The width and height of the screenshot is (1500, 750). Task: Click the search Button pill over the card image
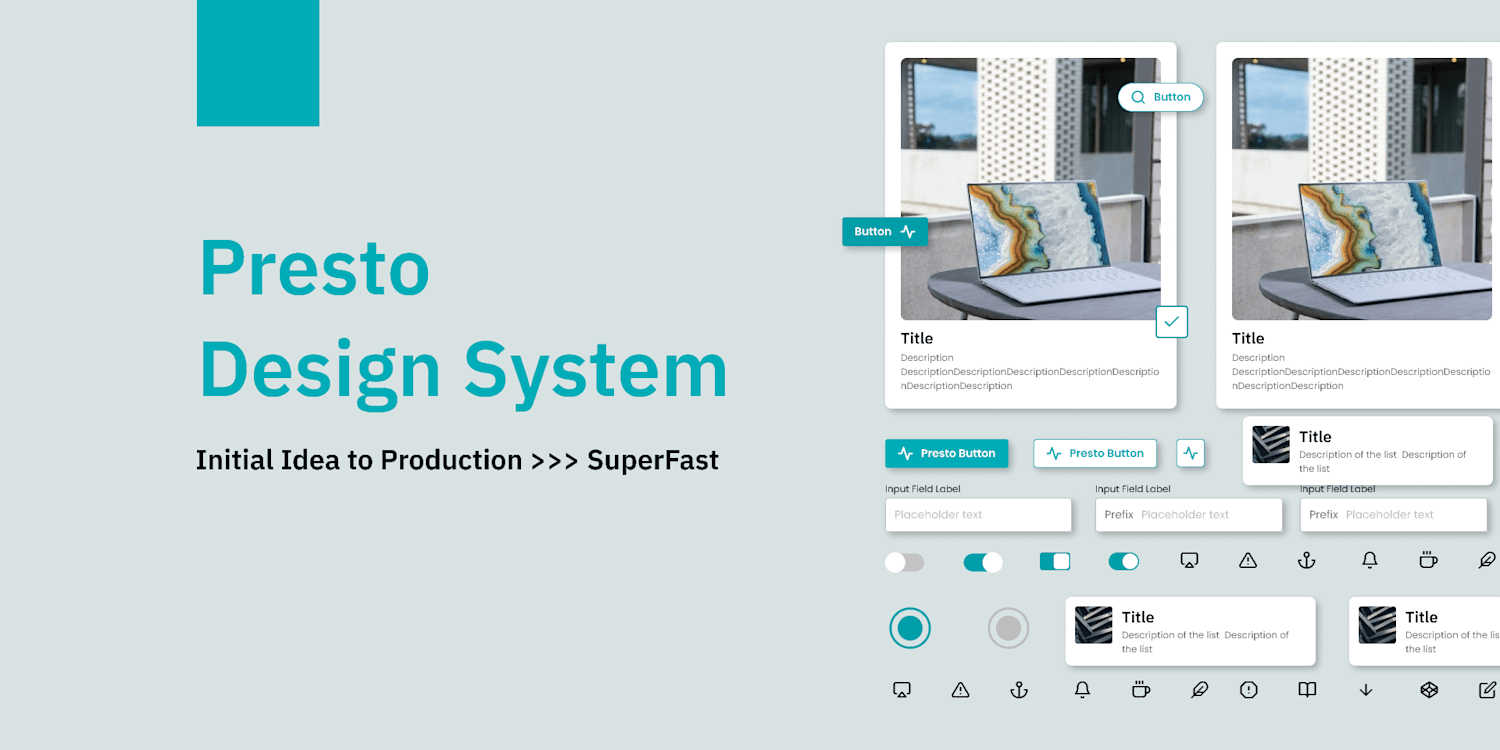click(1160, 97)
